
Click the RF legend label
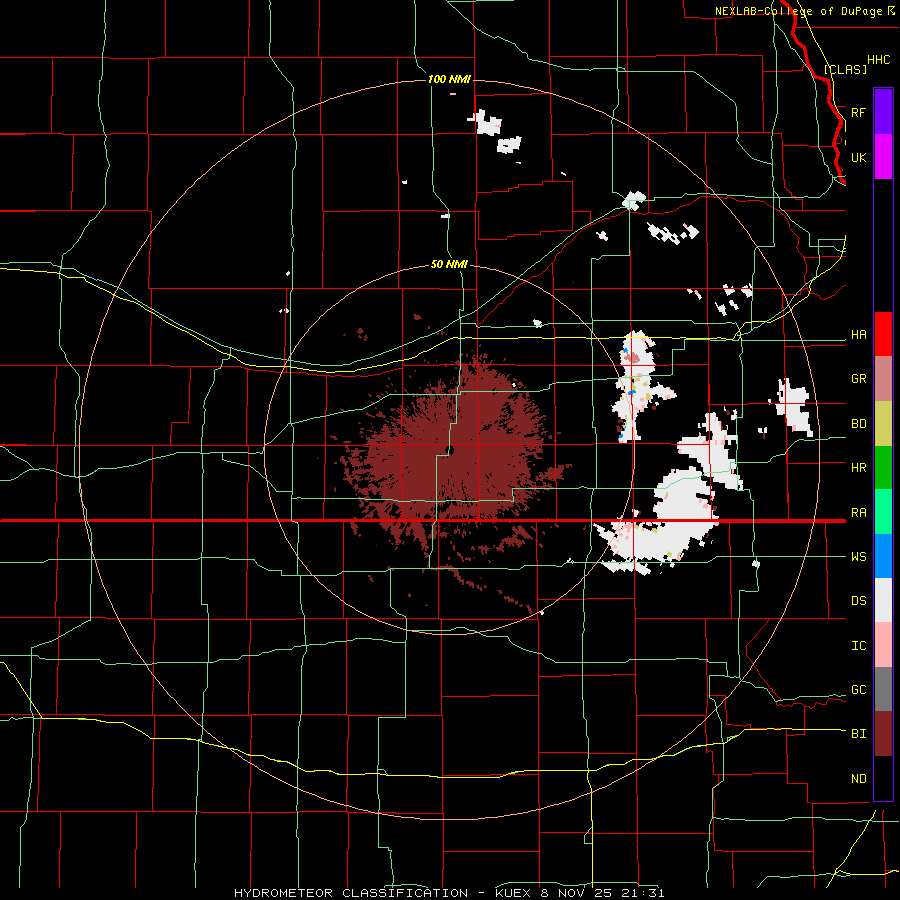coord(858,112)
